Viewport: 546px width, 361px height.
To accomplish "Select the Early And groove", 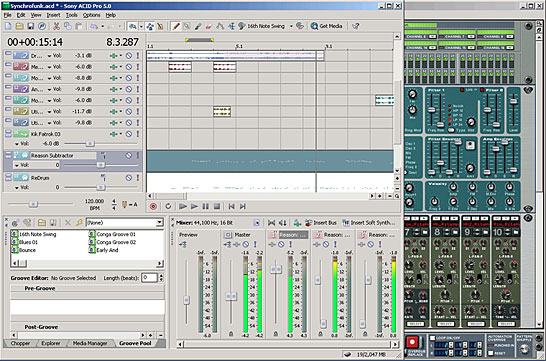I will tap(103, 250).
